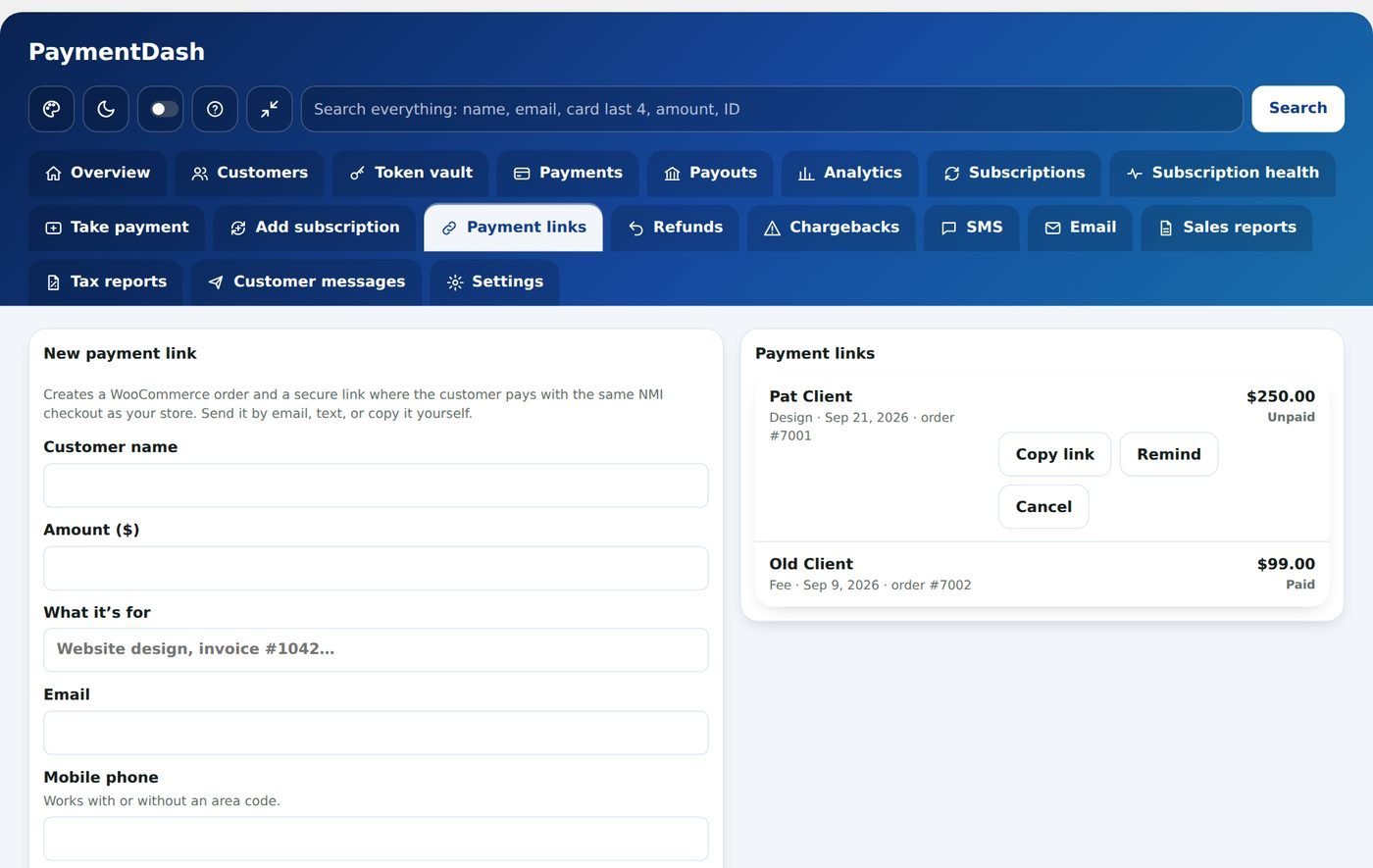The height and width of the screenshot is (868, 1373).
Task: Copy link for Pat Client's payment
Action: coord(1054,454)
